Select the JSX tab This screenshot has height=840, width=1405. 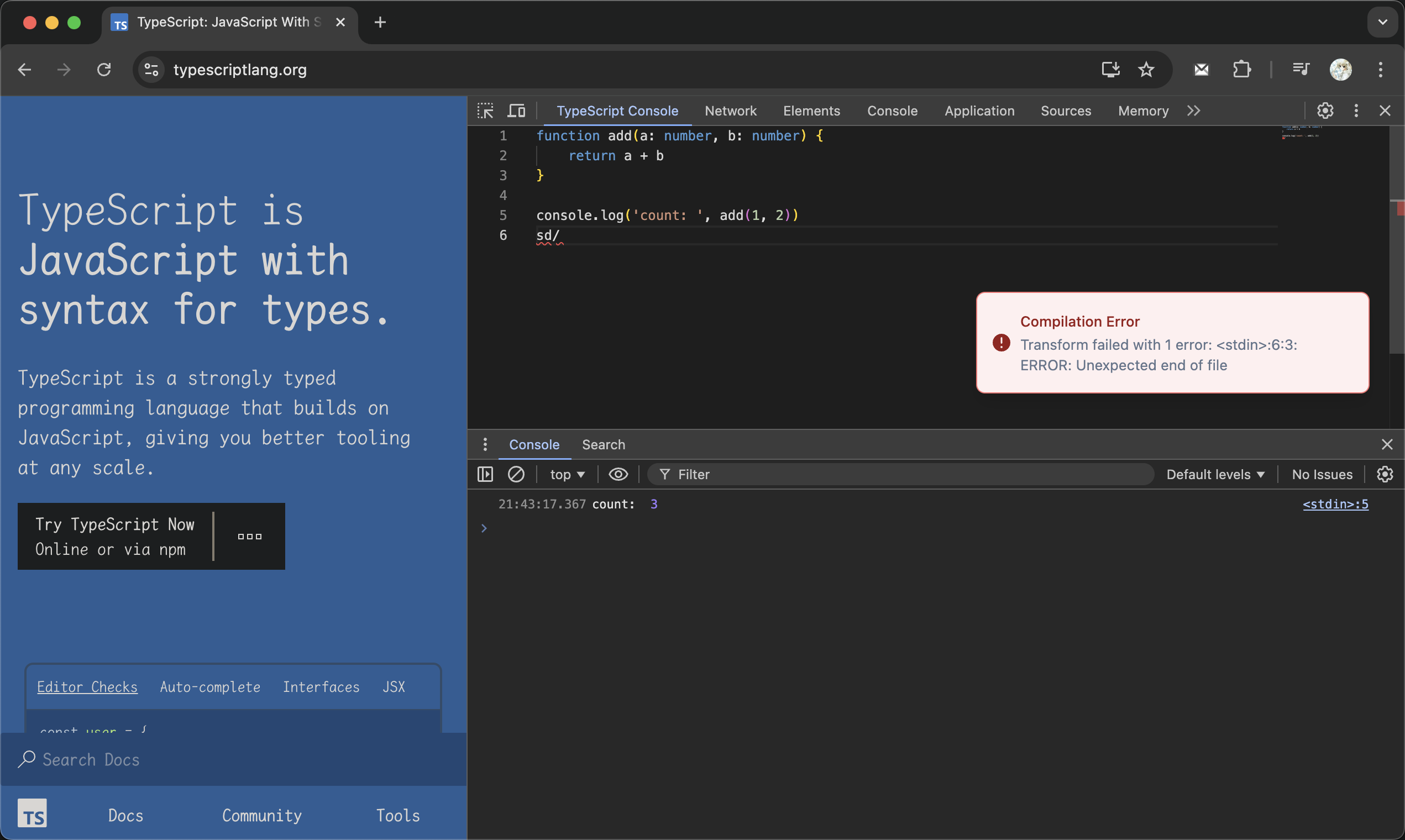(x=394, y=686)
